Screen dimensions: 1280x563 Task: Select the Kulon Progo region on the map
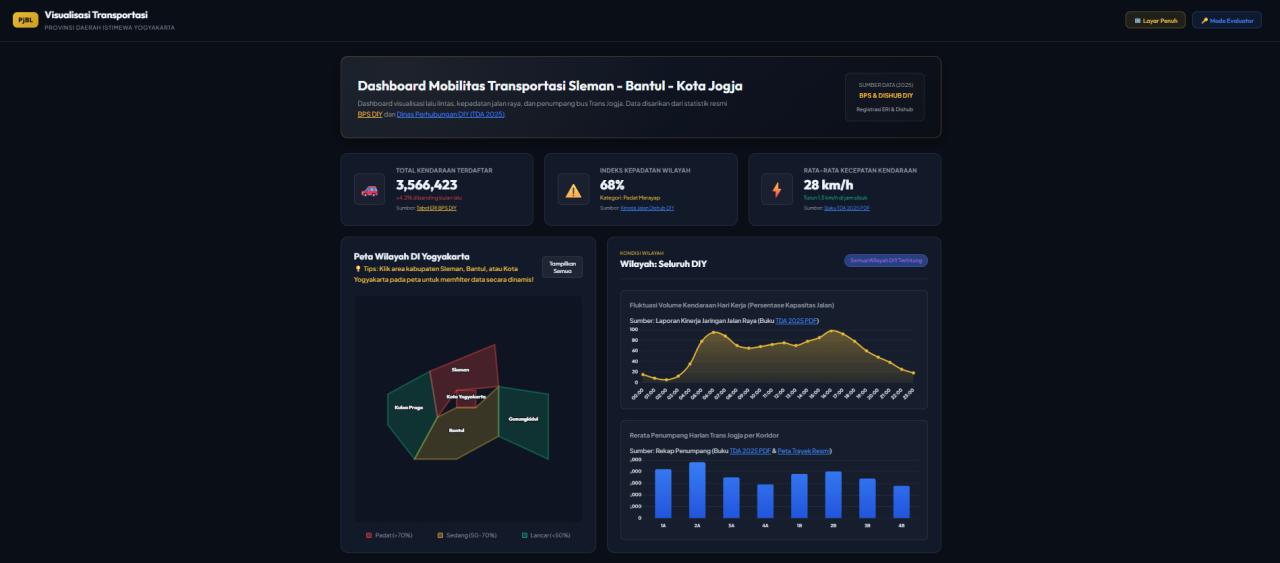[x=409, y=407]
